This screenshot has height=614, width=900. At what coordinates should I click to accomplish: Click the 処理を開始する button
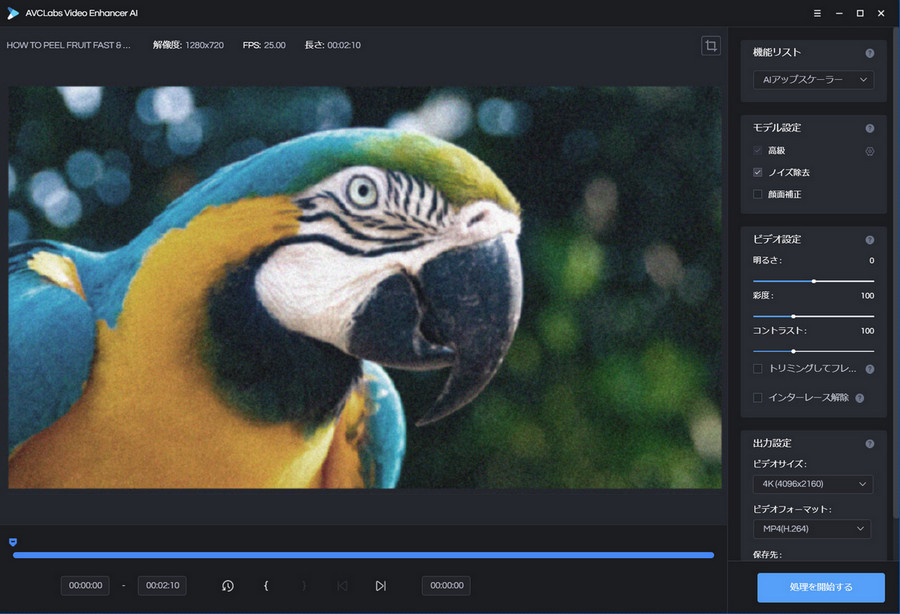(x=821, y=587)
